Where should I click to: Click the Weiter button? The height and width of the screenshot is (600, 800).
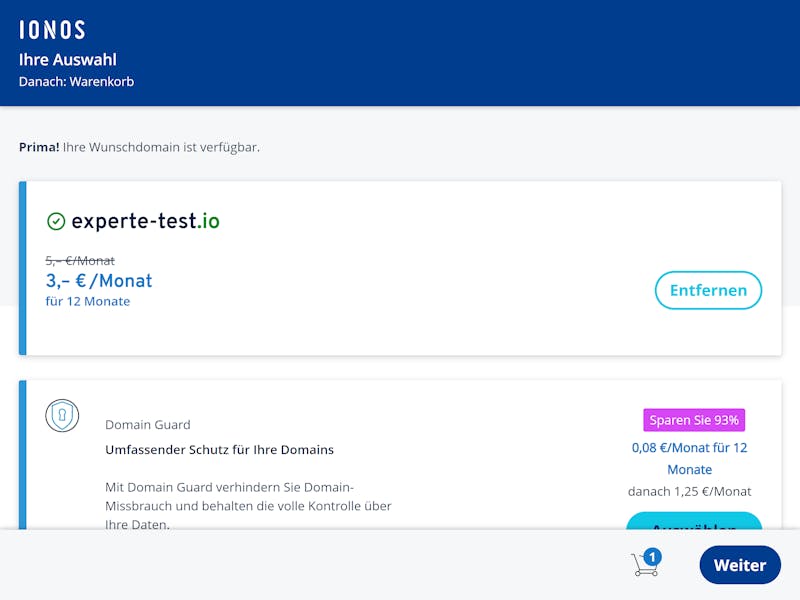click(x=740, y=565)
